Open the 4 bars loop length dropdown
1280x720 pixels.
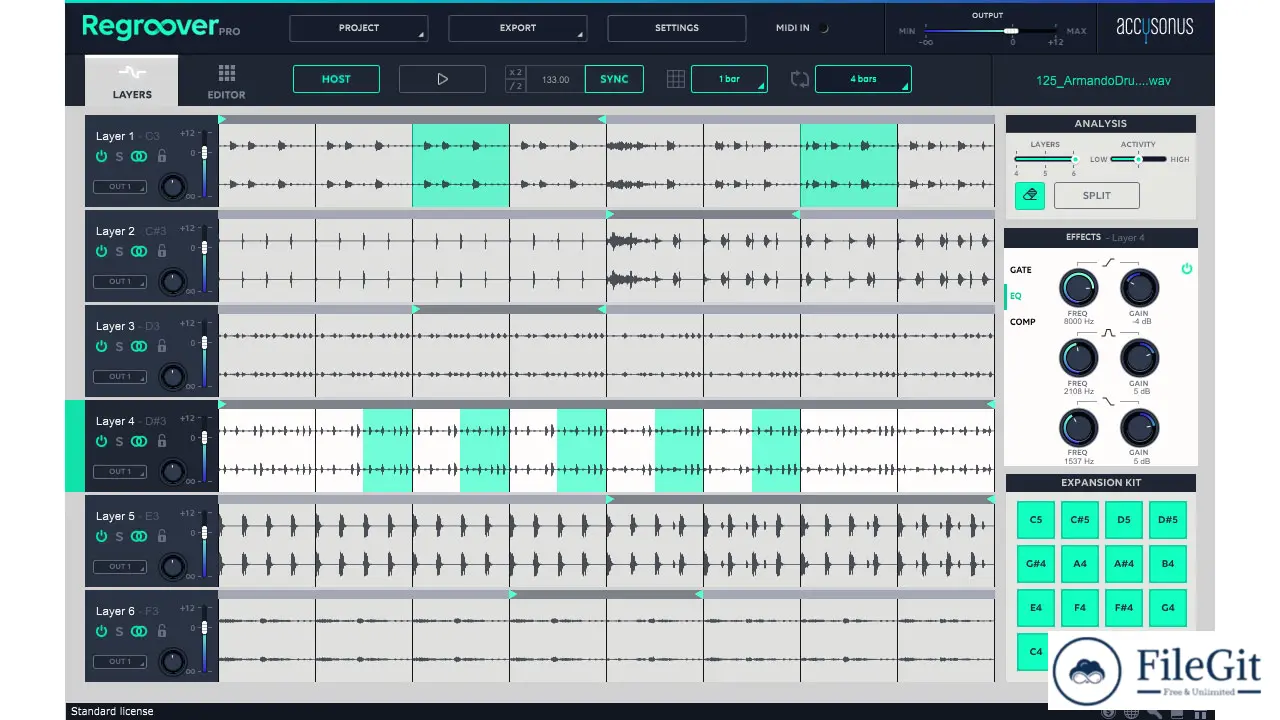[x=864, y=79]
